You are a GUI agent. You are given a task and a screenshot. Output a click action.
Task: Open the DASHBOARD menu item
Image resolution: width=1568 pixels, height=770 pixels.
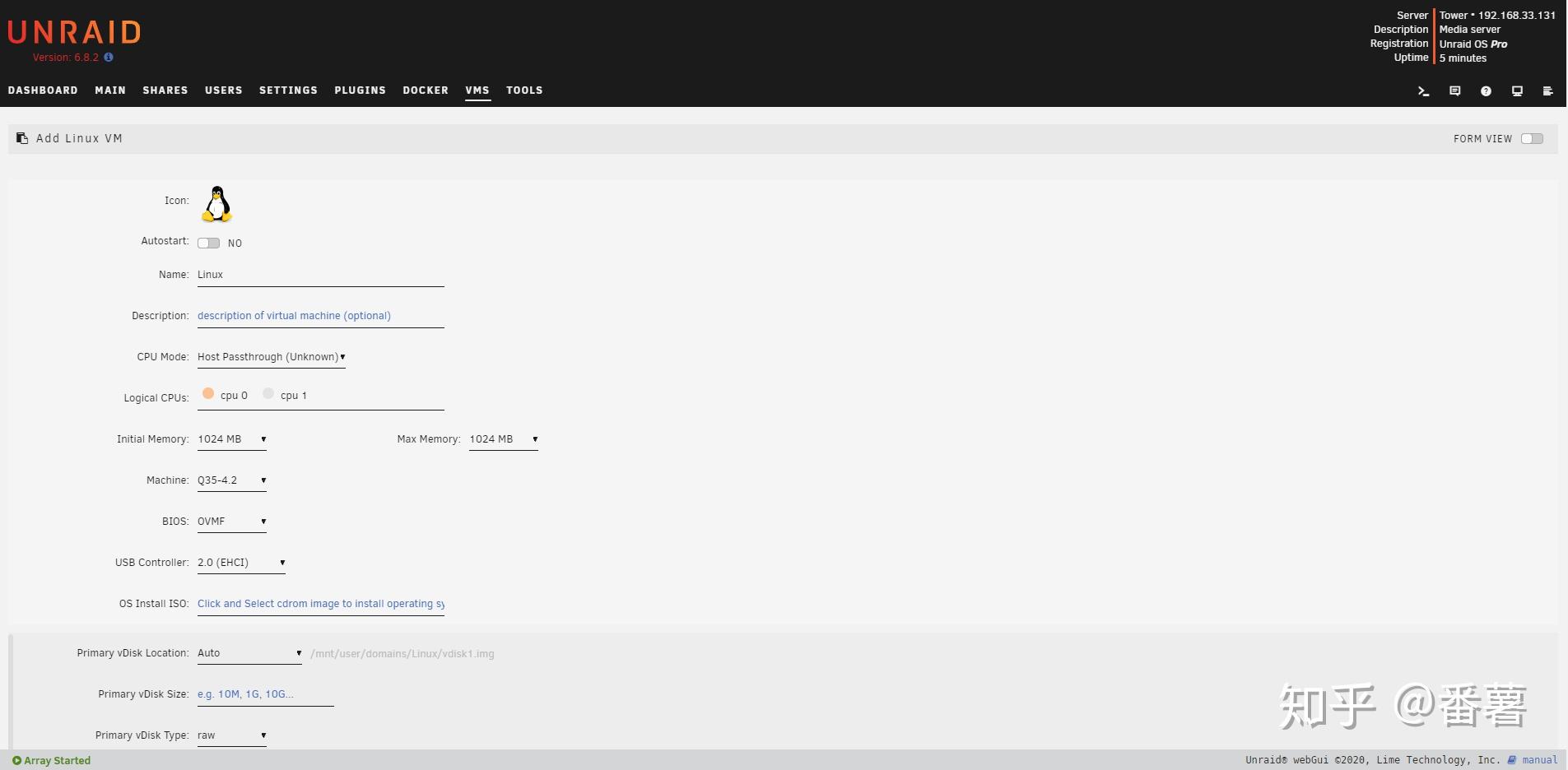point(43,90)
